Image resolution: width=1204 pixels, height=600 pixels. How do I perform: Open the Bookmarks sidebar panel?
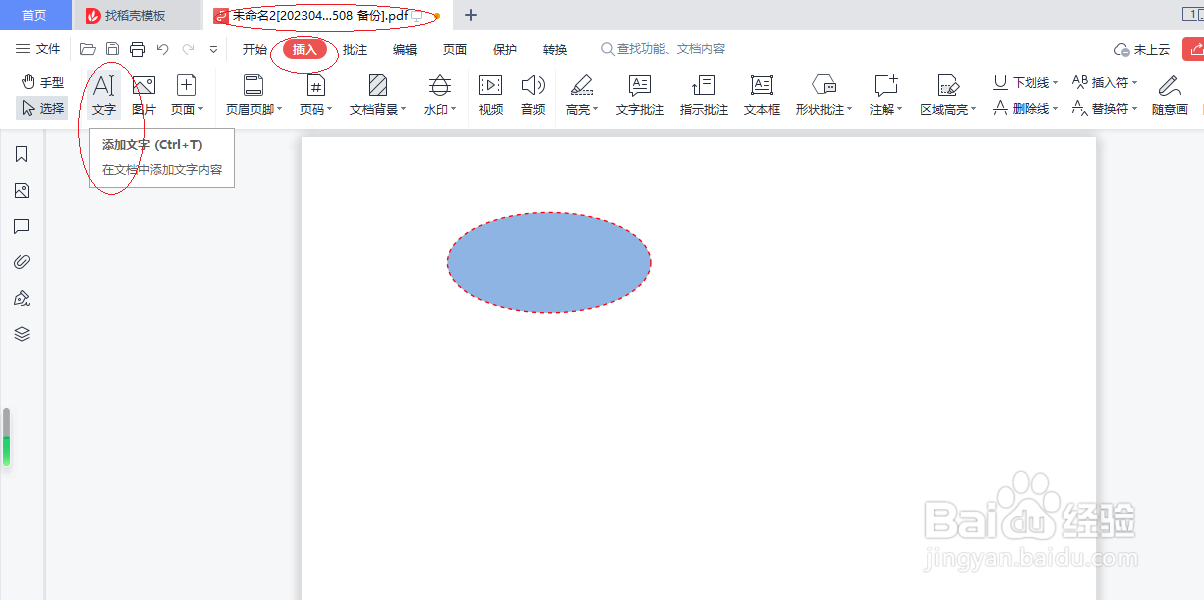tap(22, 154)
